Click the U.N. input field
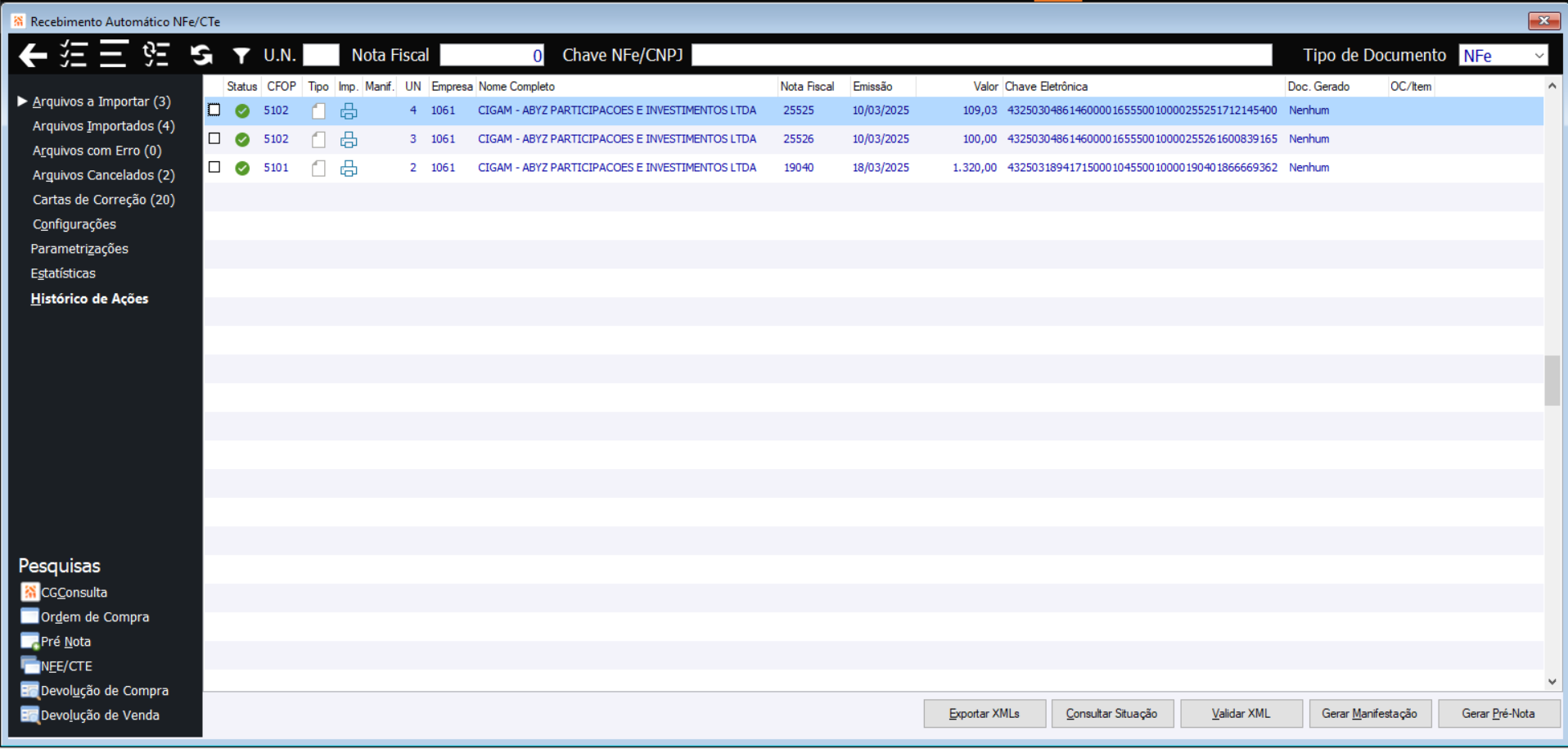 321,55
